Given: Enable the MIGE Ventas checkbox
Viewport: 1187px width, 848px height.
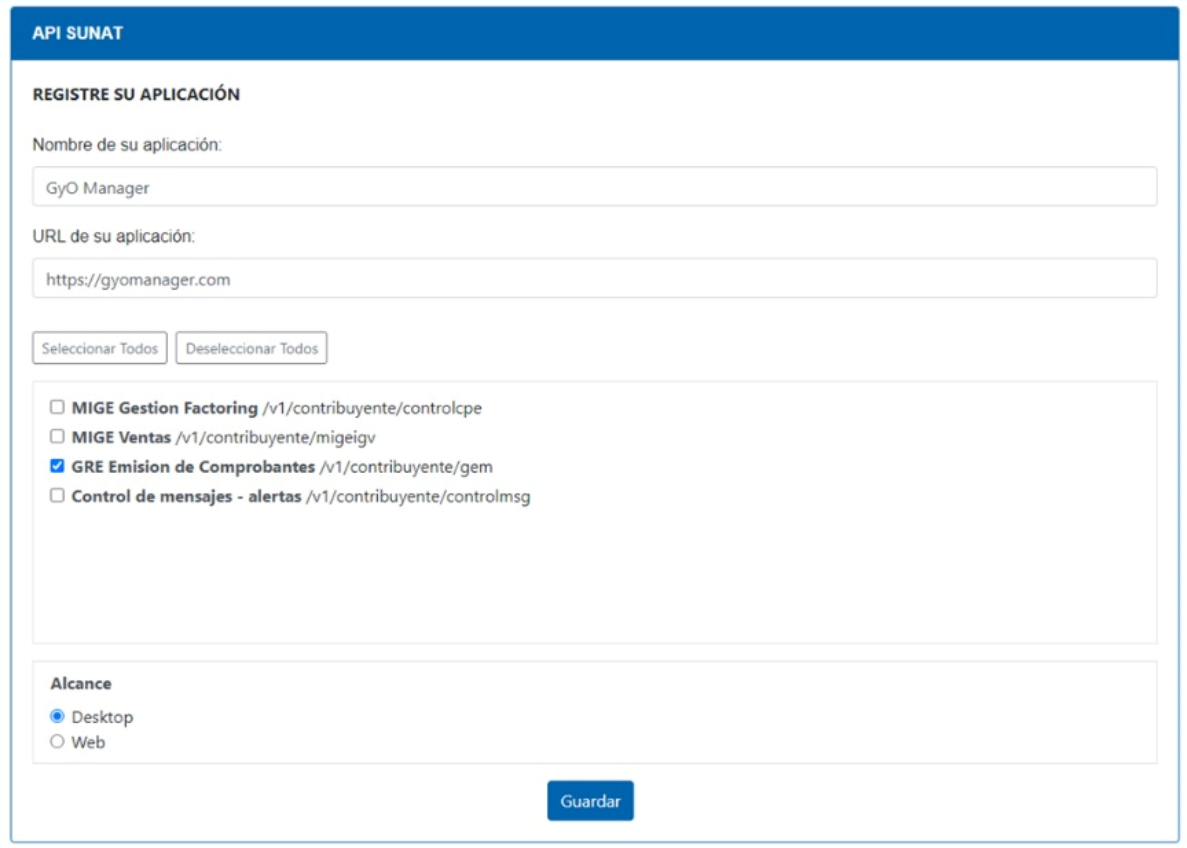Looking at the screenshot, I should (57, 437).
